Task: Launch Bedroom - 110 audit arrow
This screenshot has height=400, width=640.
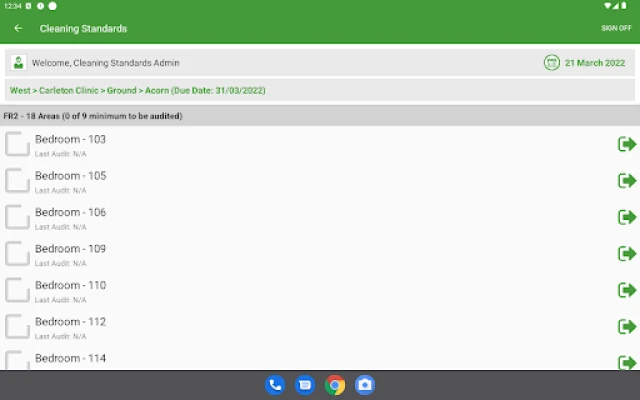Action: coord(627,290)
